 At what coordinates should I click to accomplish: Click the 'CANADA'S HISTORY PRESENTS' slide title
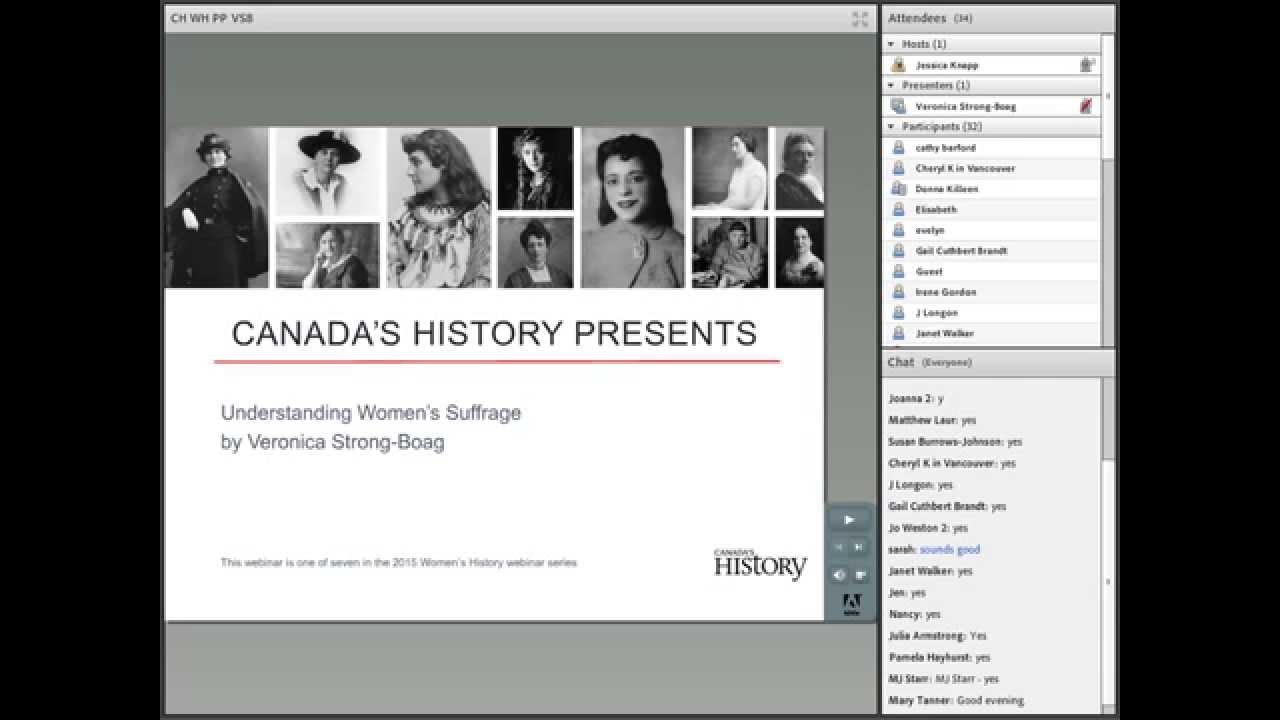(x=494, y=333)
